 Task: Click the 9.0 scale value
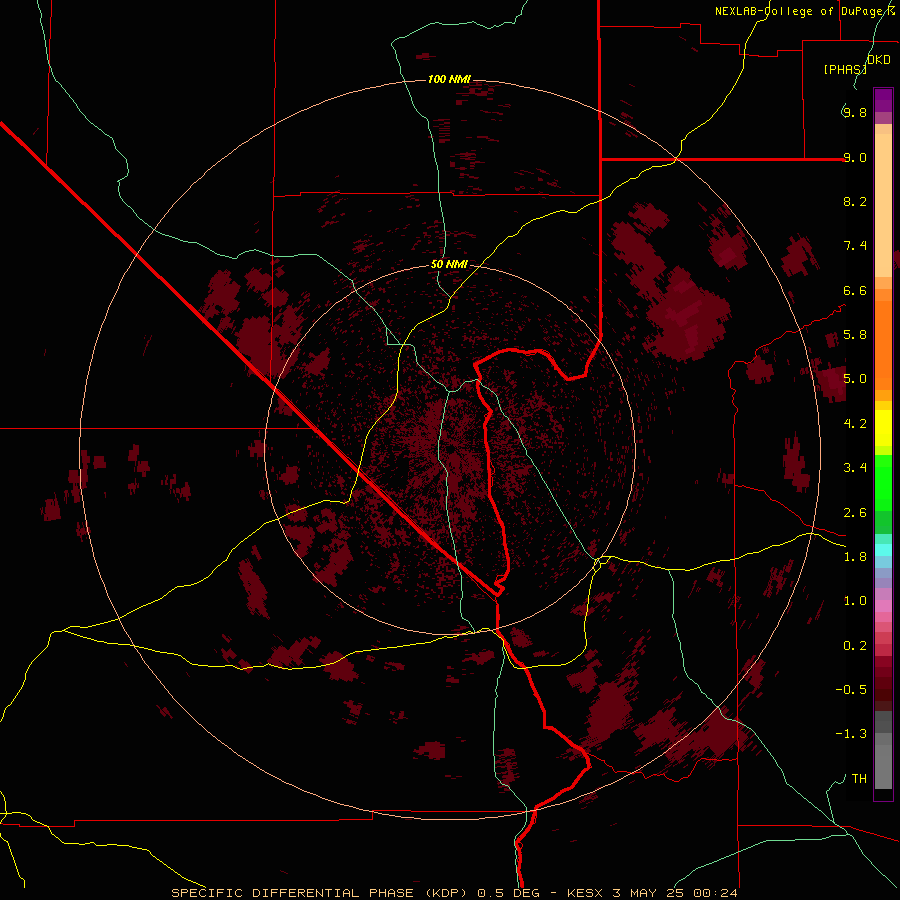click(855, 157)
